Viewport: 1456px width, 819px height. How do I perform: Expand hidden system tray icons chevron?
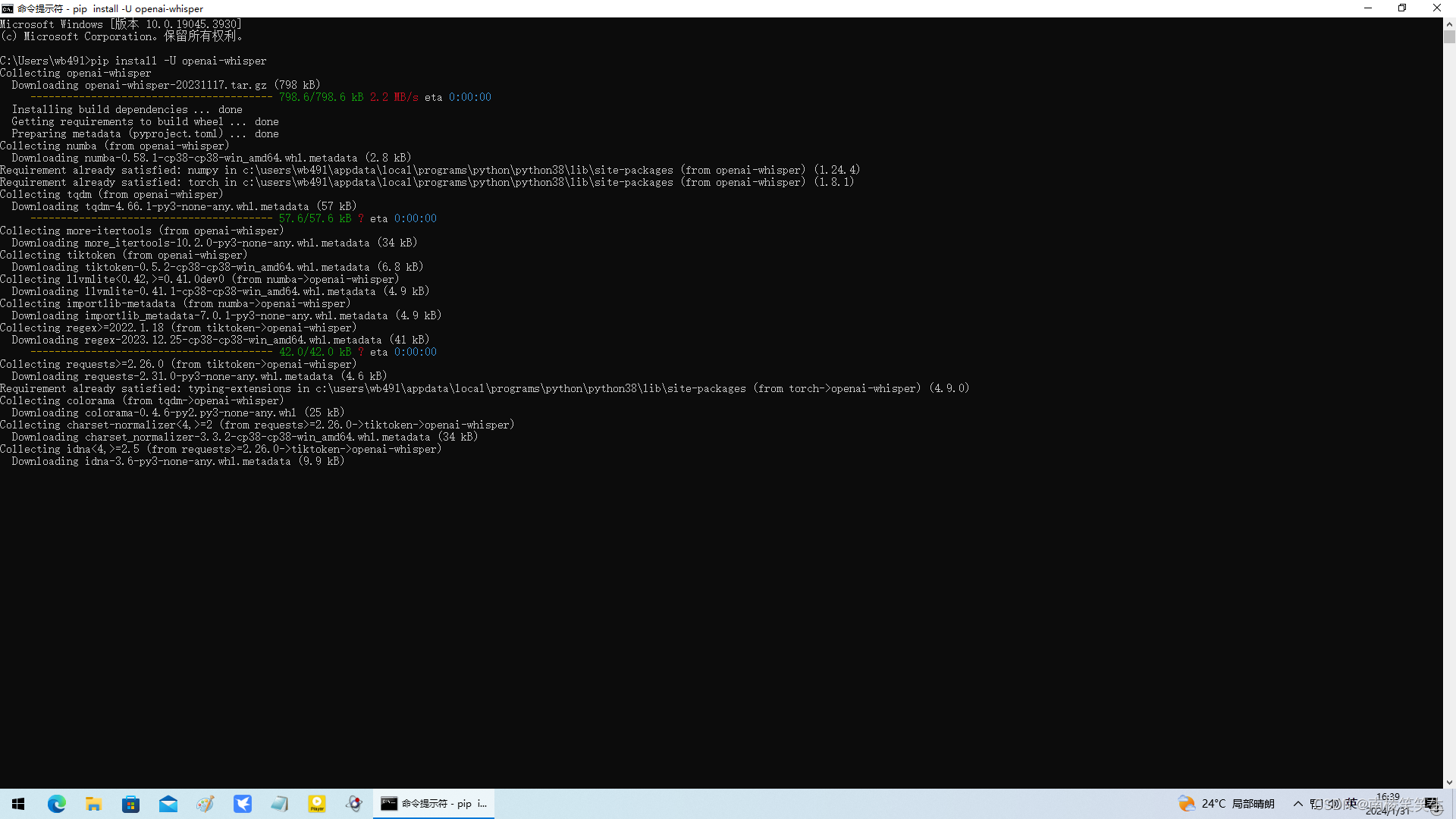pos(1298,804)
